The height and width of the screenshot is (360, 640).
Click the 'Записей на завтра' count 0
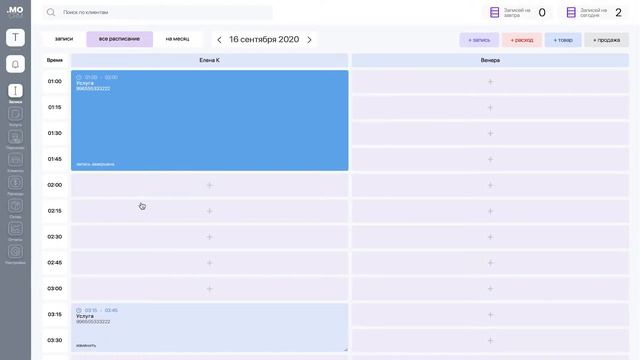pyautogui.click(x=542, y=13)
